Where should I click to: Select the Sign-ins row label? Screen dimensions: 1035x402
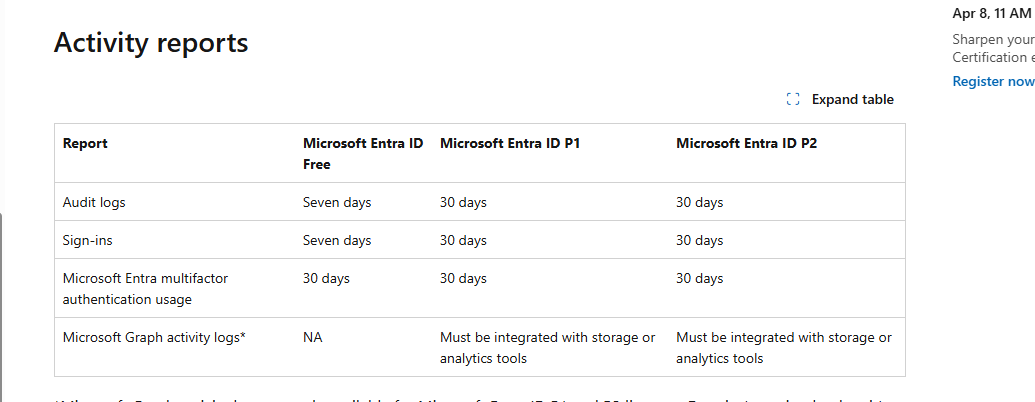[88, 240]
